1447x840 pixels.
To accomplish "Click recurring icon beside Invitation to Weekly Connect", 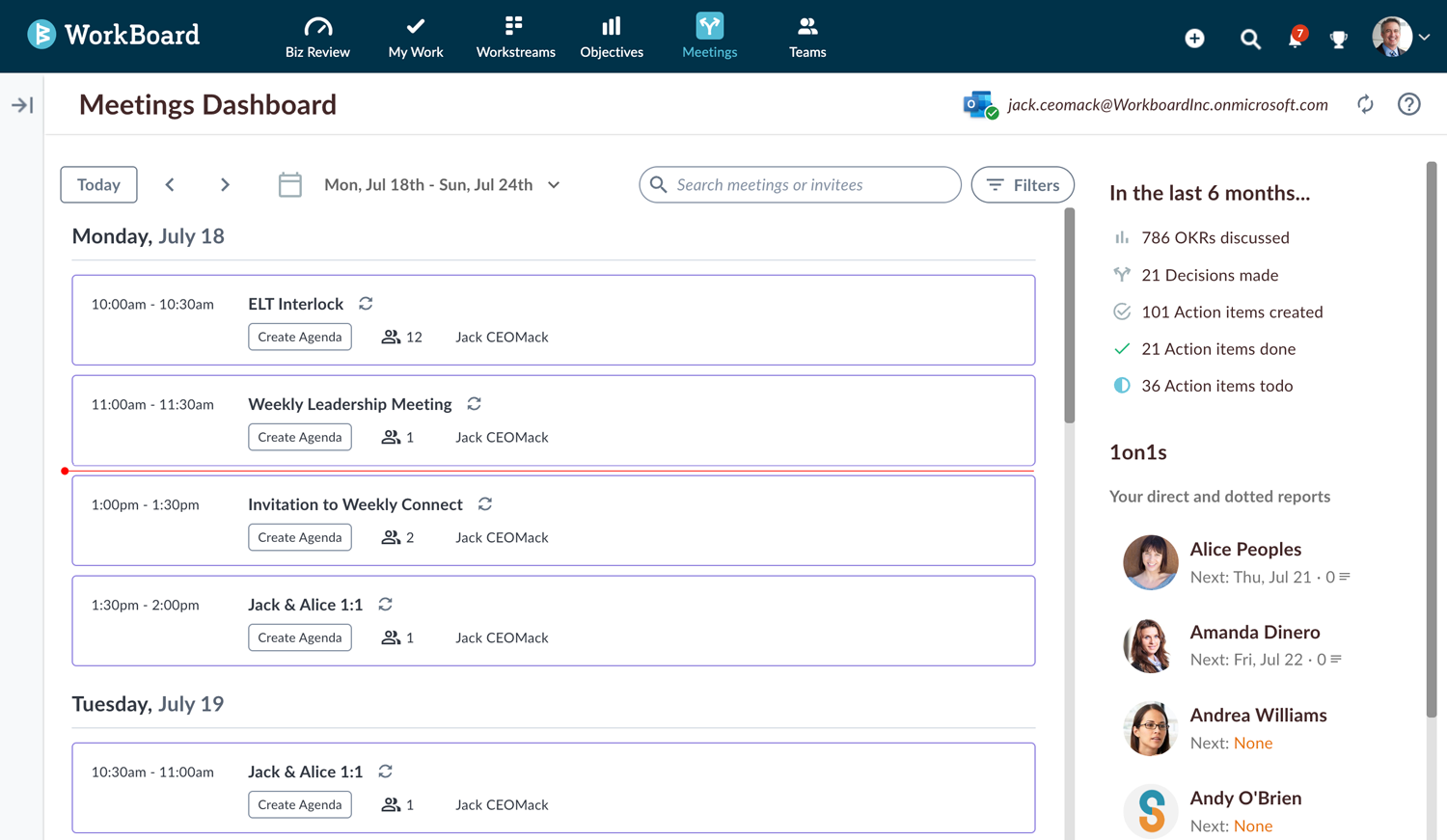I will pos(485,504).
